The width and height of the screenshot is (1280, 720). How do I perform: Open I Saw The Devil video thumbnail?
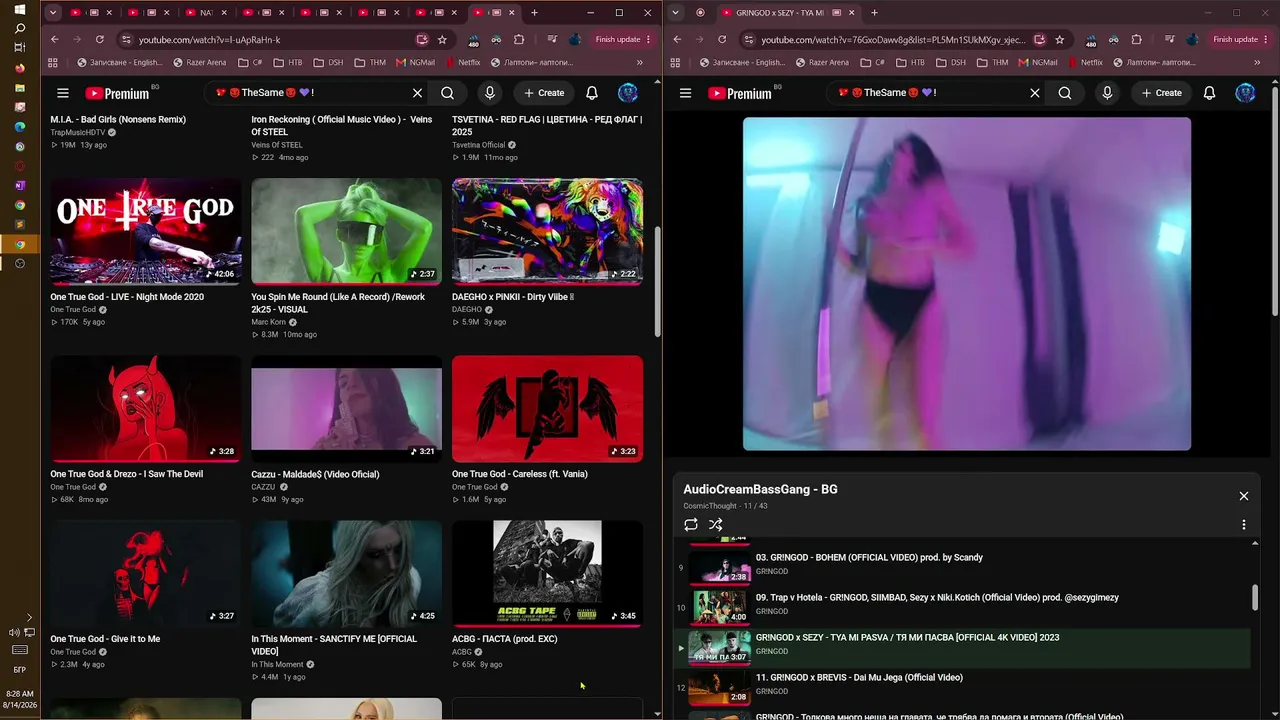146,409
